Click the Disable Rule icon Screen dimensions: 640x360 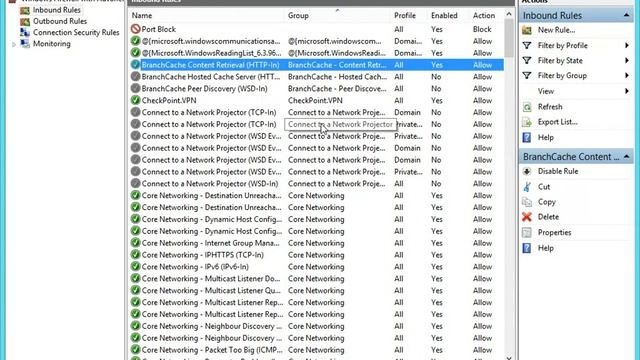[527, 171]
